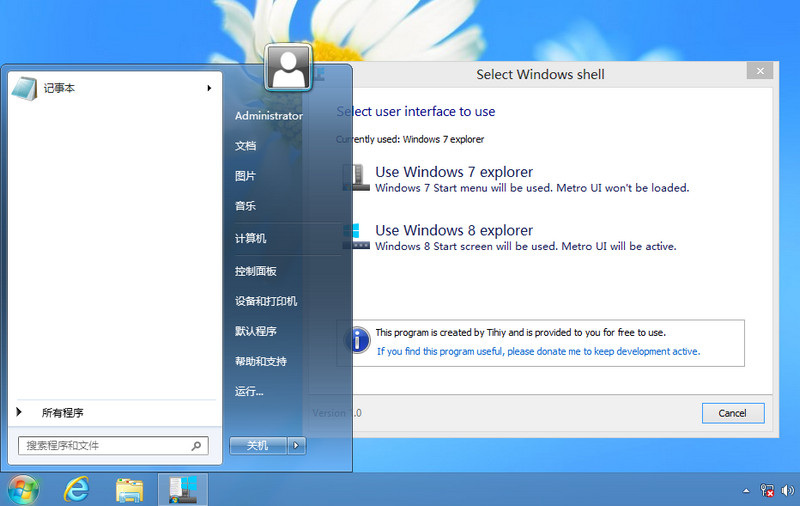Screen dimensions: 800x506
Task: Open 文档 in Start menu
Action: (245, 146)
